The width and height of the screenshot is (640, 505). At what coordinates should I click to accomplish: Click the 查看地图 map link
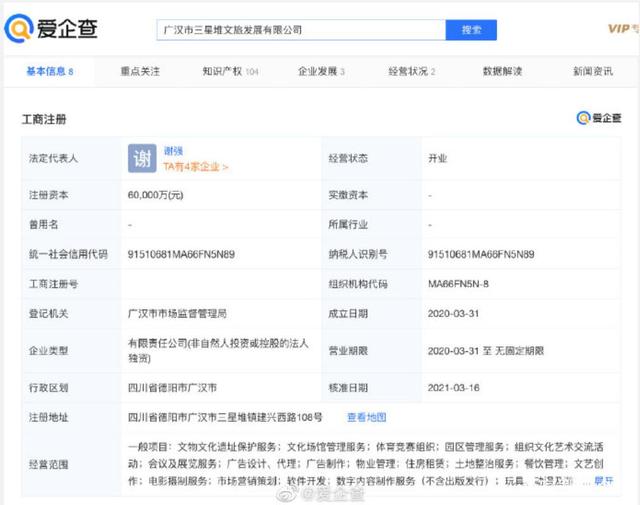coord(367,417)
